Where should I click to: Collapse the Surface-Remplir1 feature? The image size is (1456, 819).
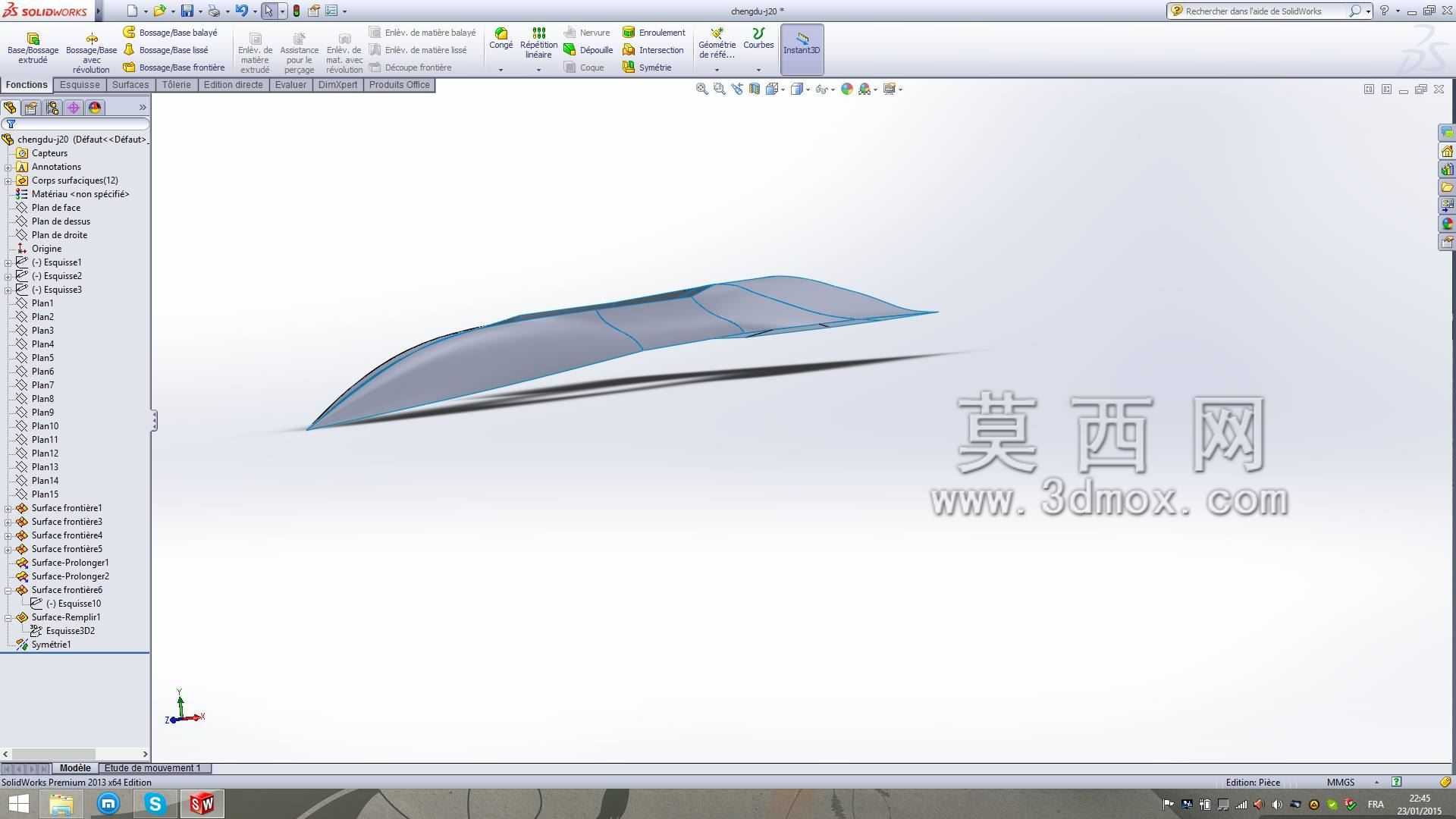coord(8,617)
